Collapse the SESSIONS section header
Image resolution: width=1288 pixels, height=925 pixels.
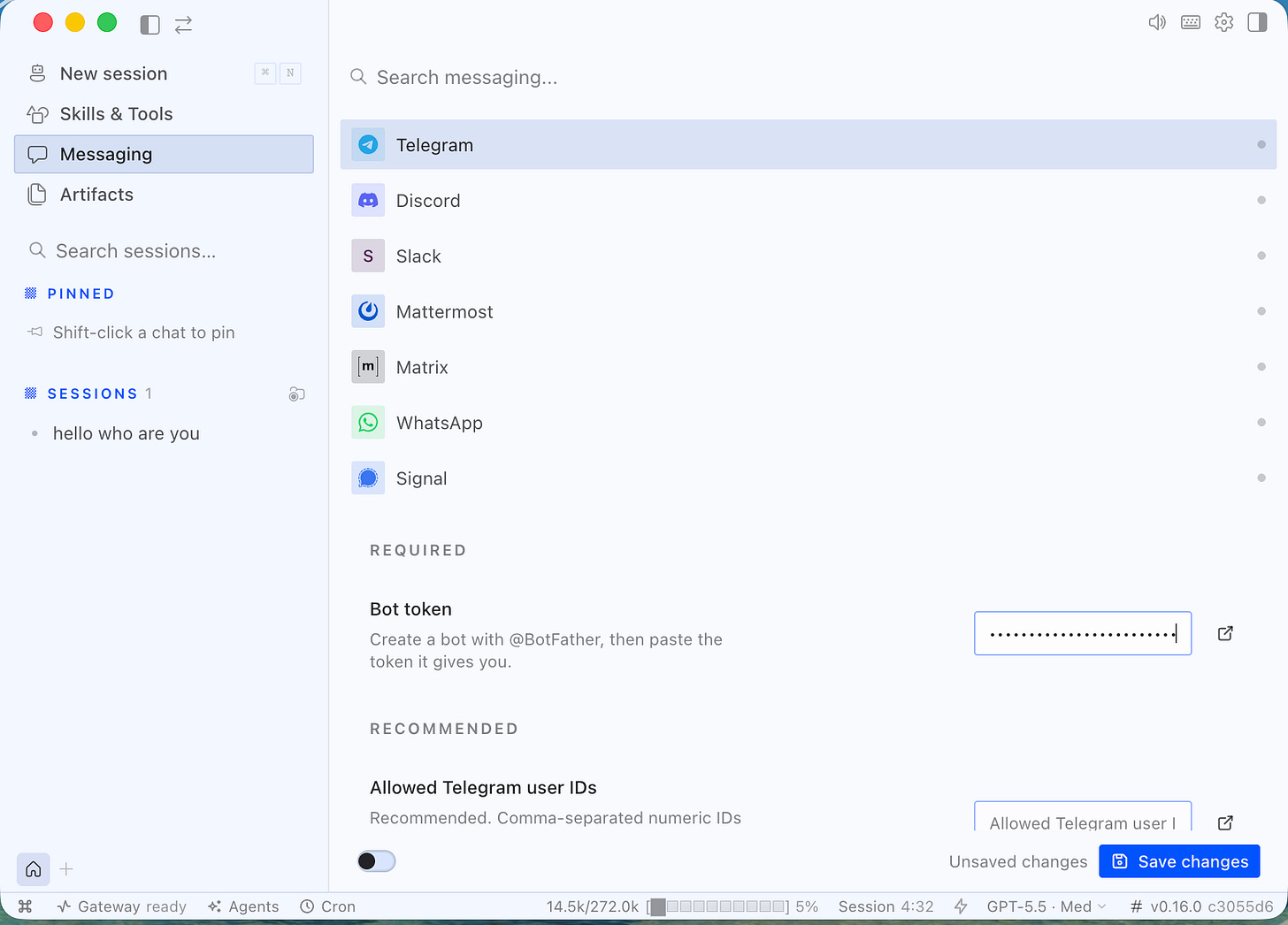88,394
